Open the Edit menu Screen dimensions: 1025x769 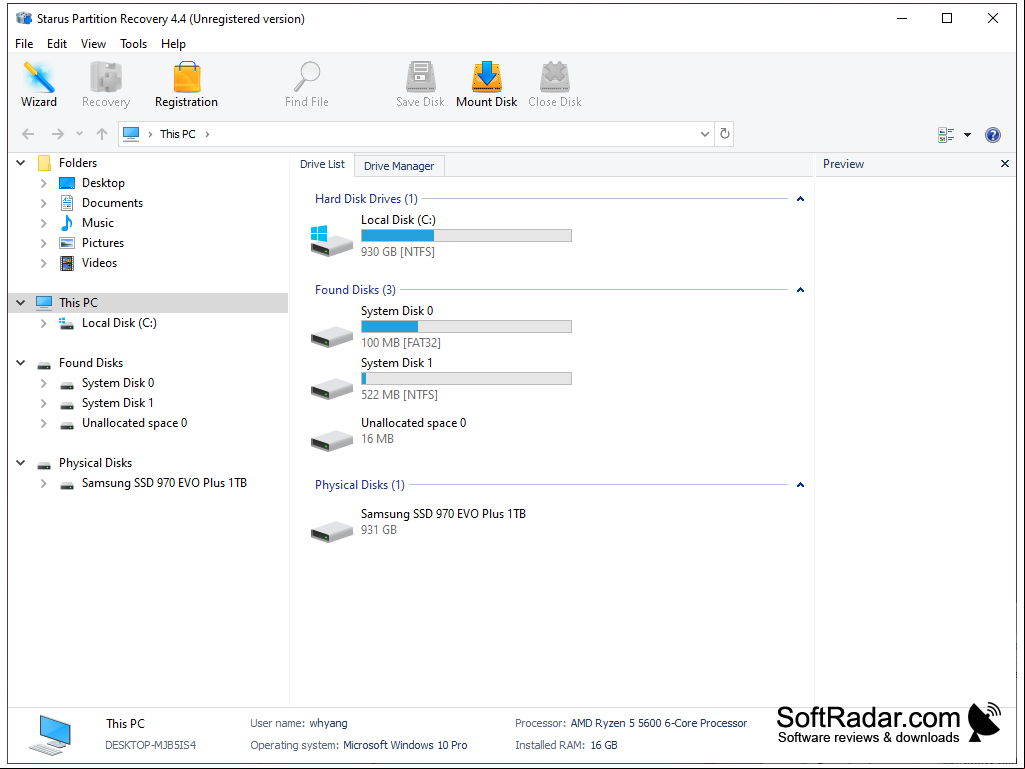[57, 44]
